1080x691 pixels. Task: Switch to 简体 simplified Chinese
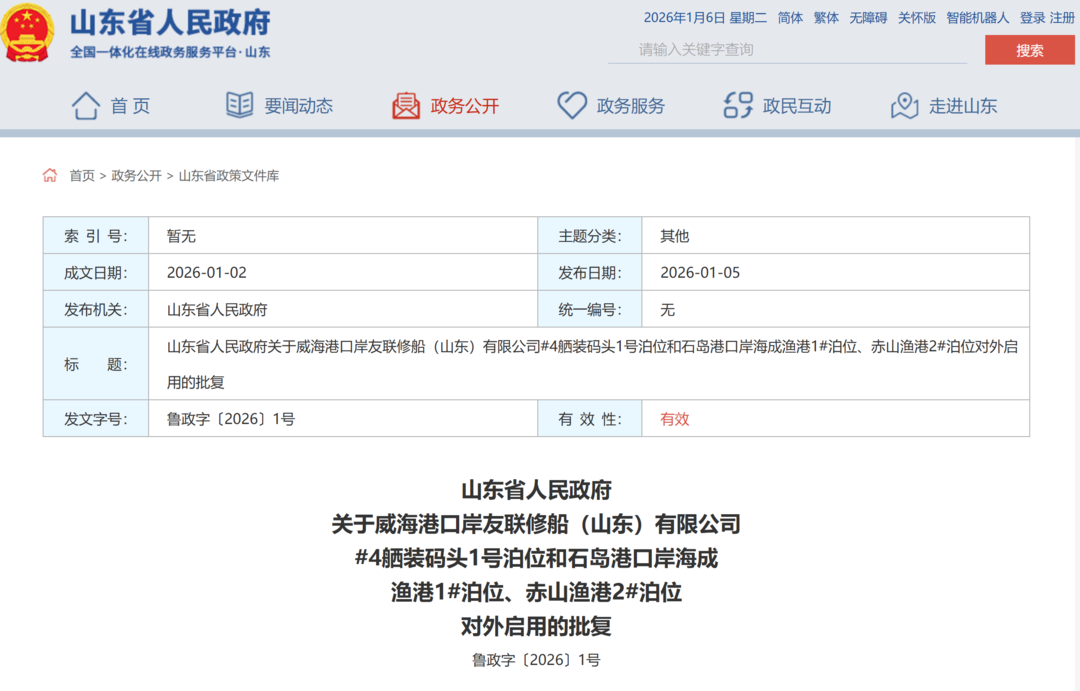(x=790, y=18)
